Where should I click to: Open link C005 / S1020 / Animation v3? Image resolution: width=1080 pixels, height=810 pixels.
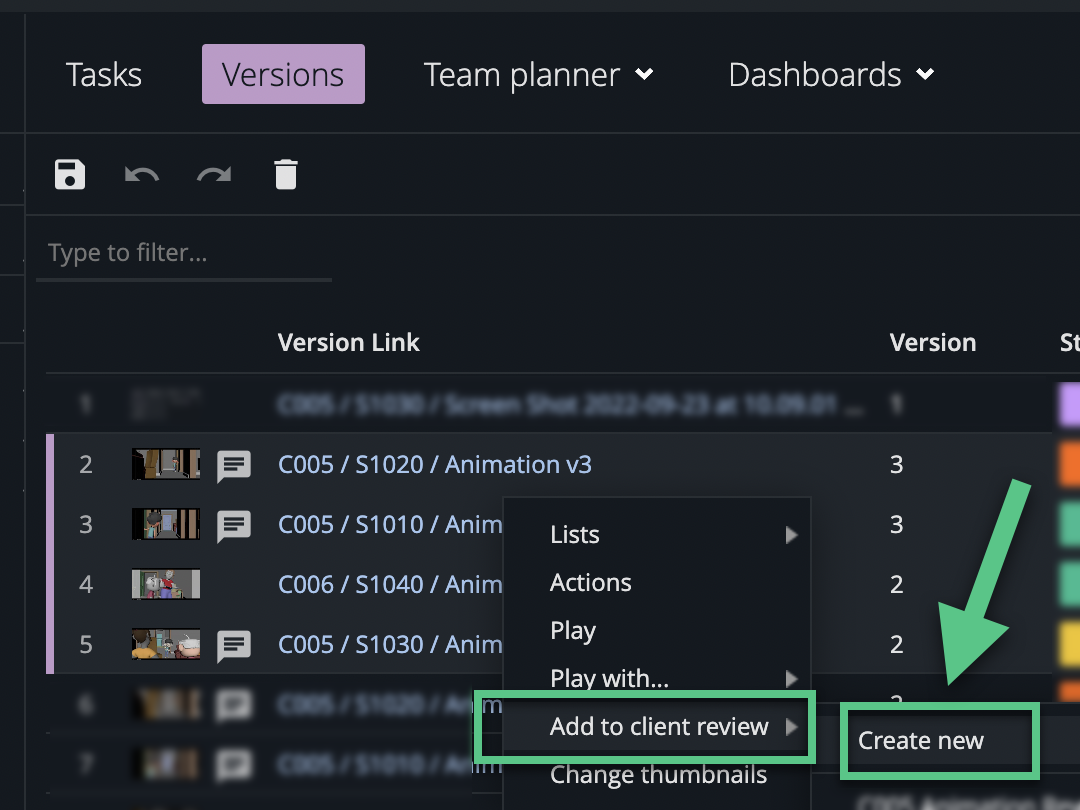pos(435,465)
